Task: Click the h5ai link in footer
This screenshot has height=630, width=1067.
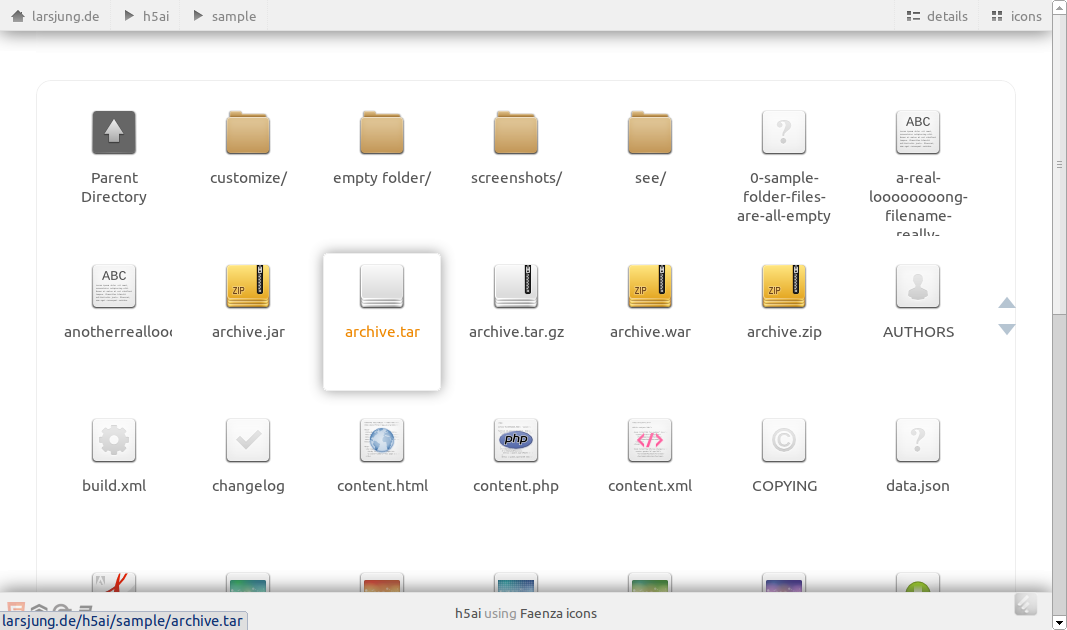Action: 468,614
